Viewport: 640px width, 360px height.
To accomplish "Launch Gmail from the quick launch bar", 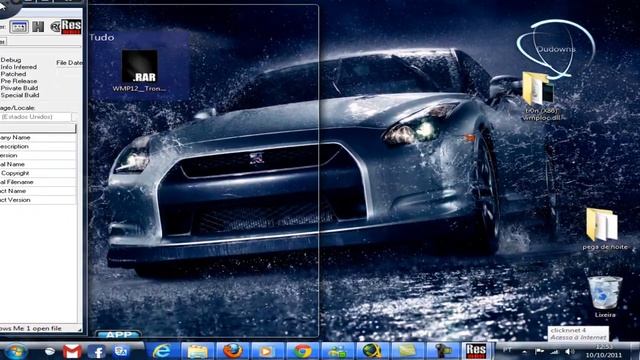I will point(72,351).
